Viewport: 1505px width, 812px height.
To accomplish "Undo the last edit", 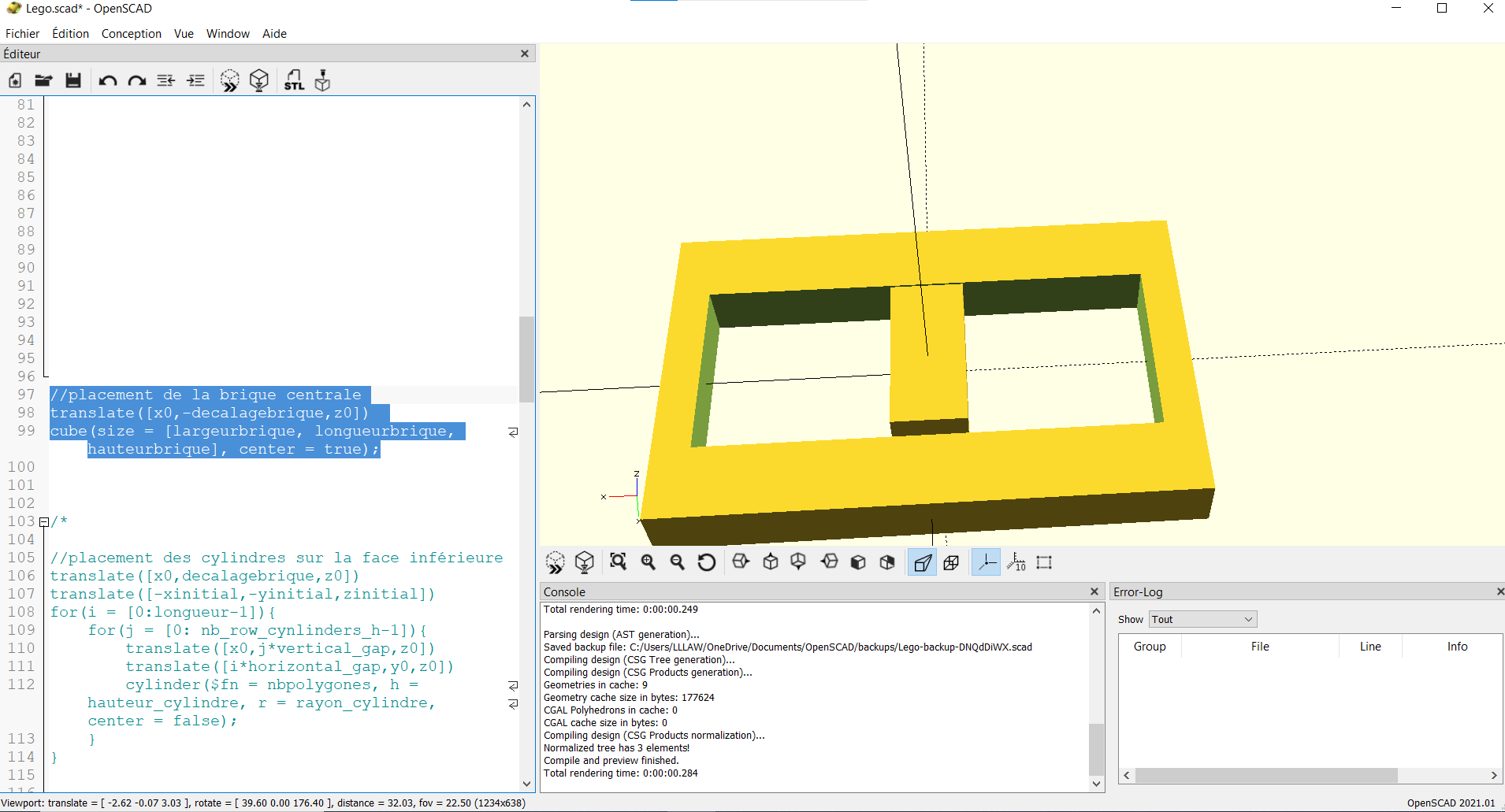I will [108, 80].
